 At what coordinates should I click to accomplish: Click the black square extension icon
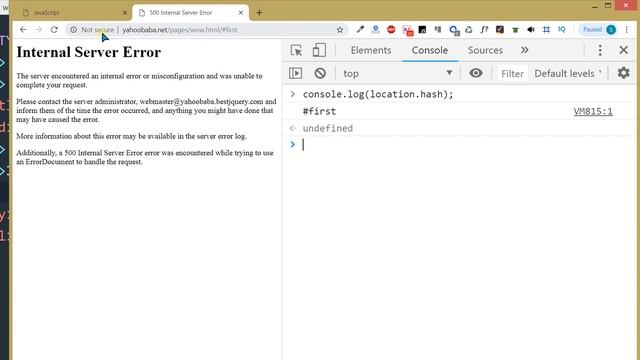point(422,29)
